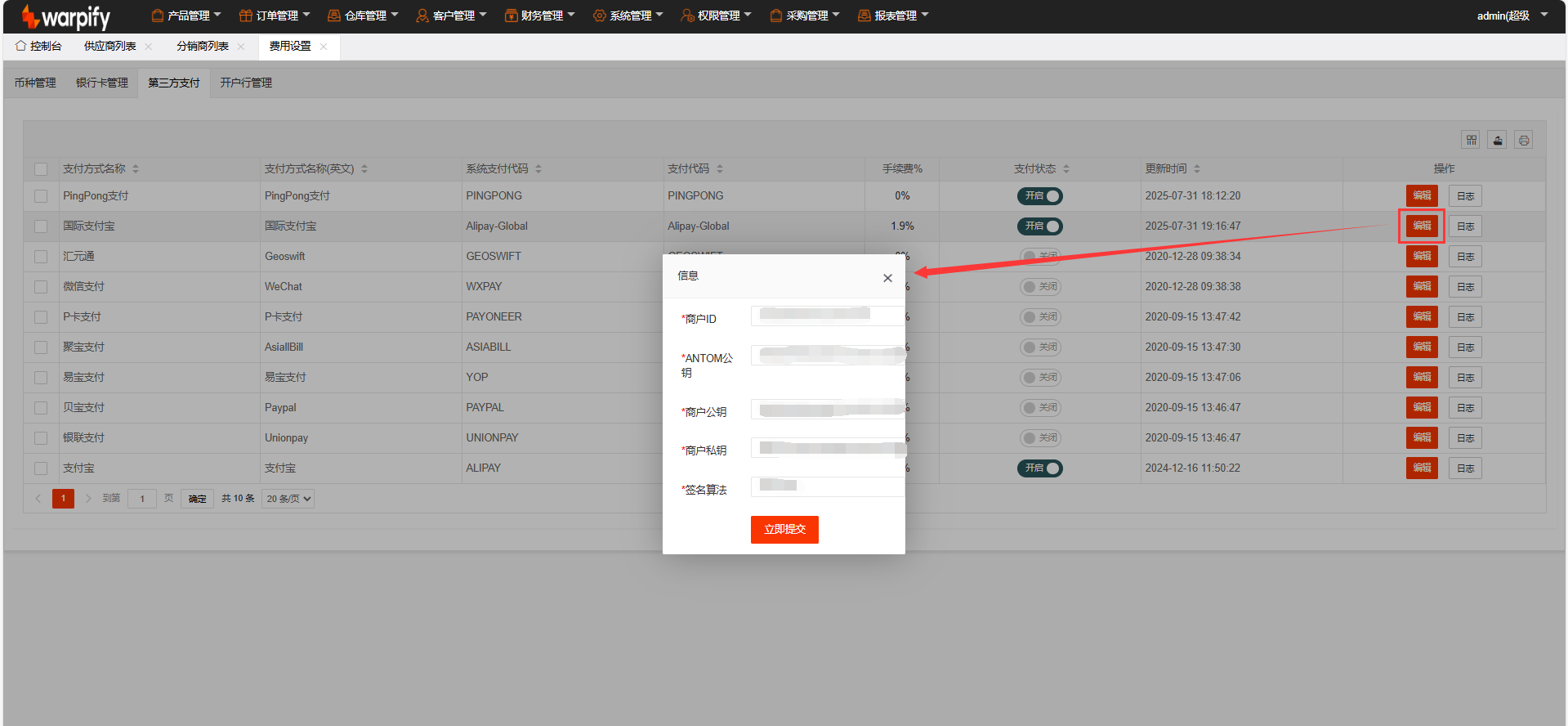Close the 信息 dialog with the X
This screenshot has height=726, width=1568.
pyautogui.click(x=887, y=278)
